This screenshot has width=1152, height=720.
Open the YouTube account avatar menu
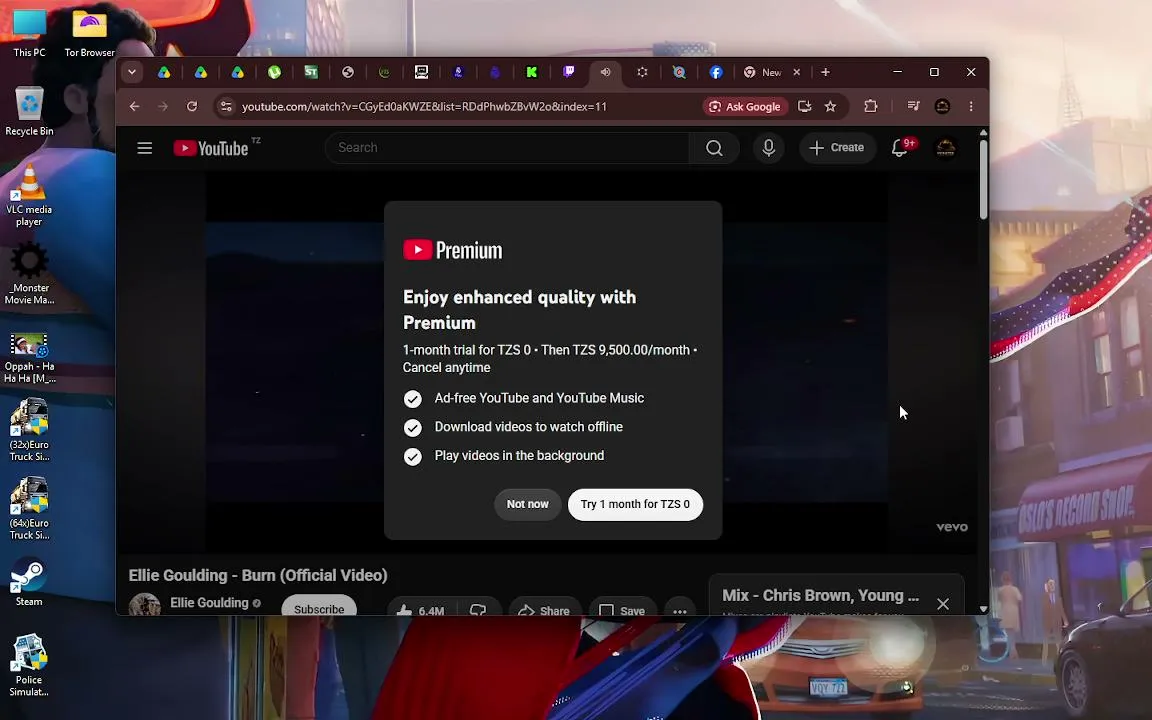point(946,148)
